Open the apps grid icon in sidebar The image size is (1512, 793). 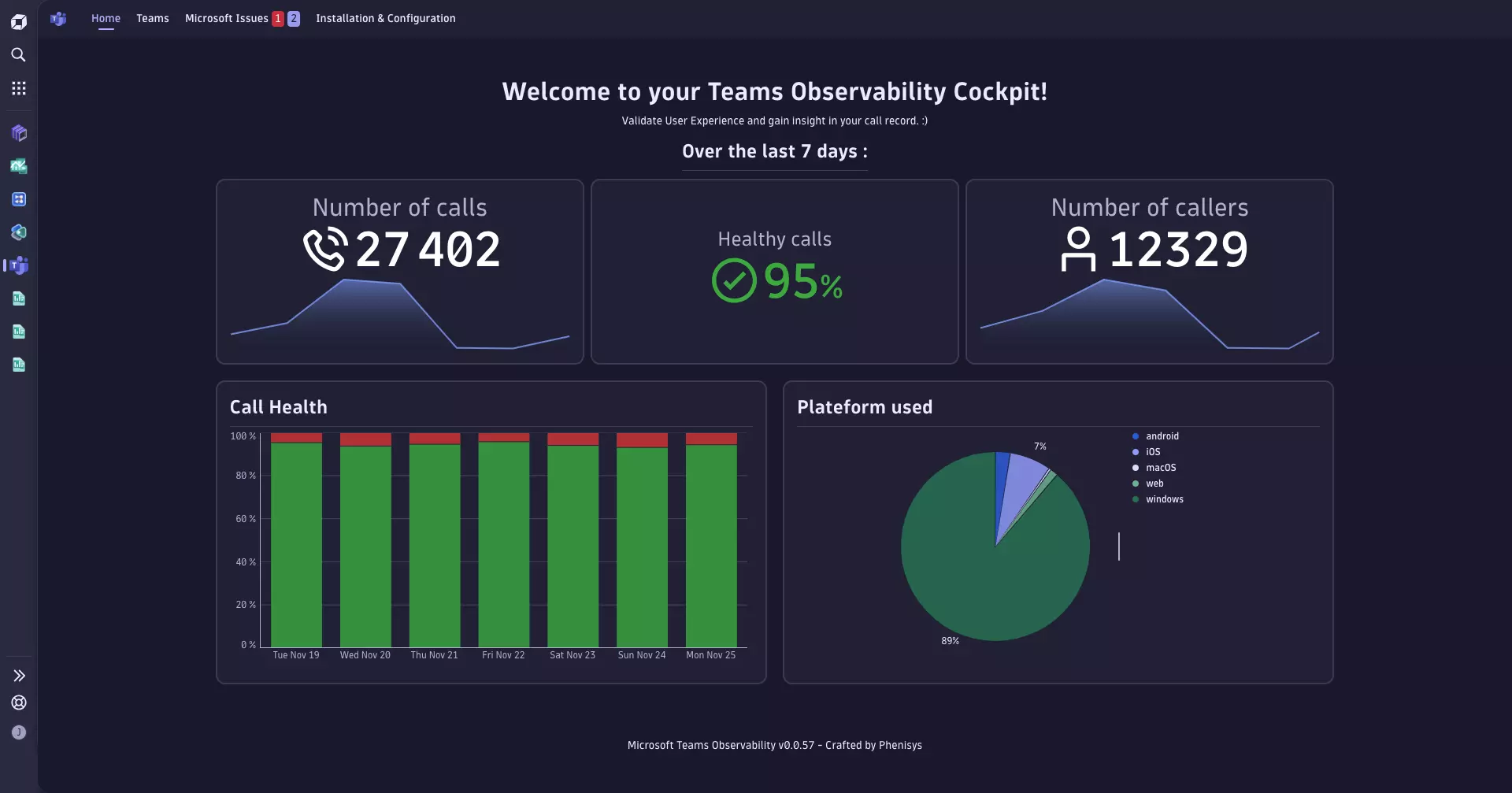click(x=19, y=87)
